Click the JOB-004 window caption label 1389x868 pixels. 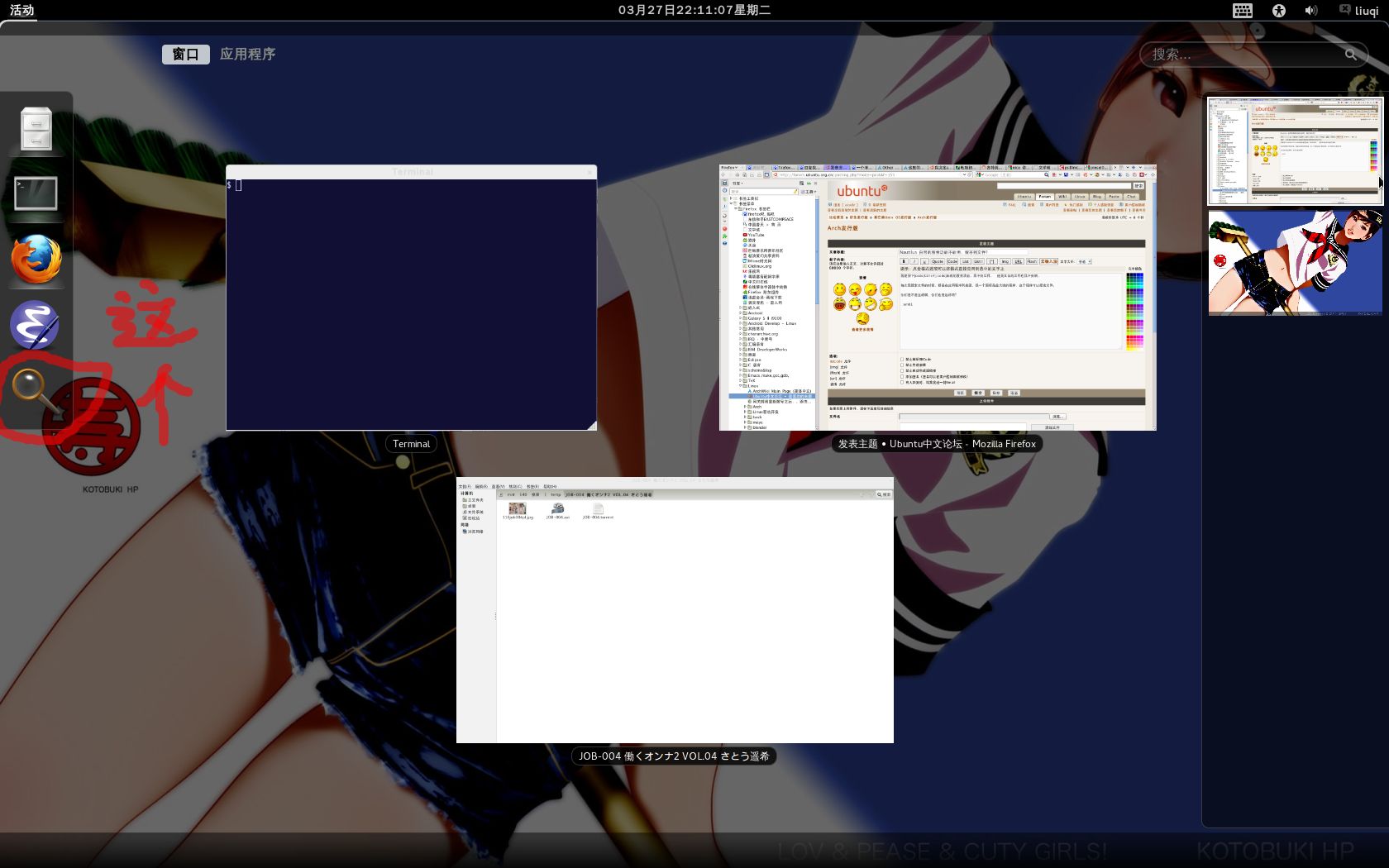click(674, 756)
